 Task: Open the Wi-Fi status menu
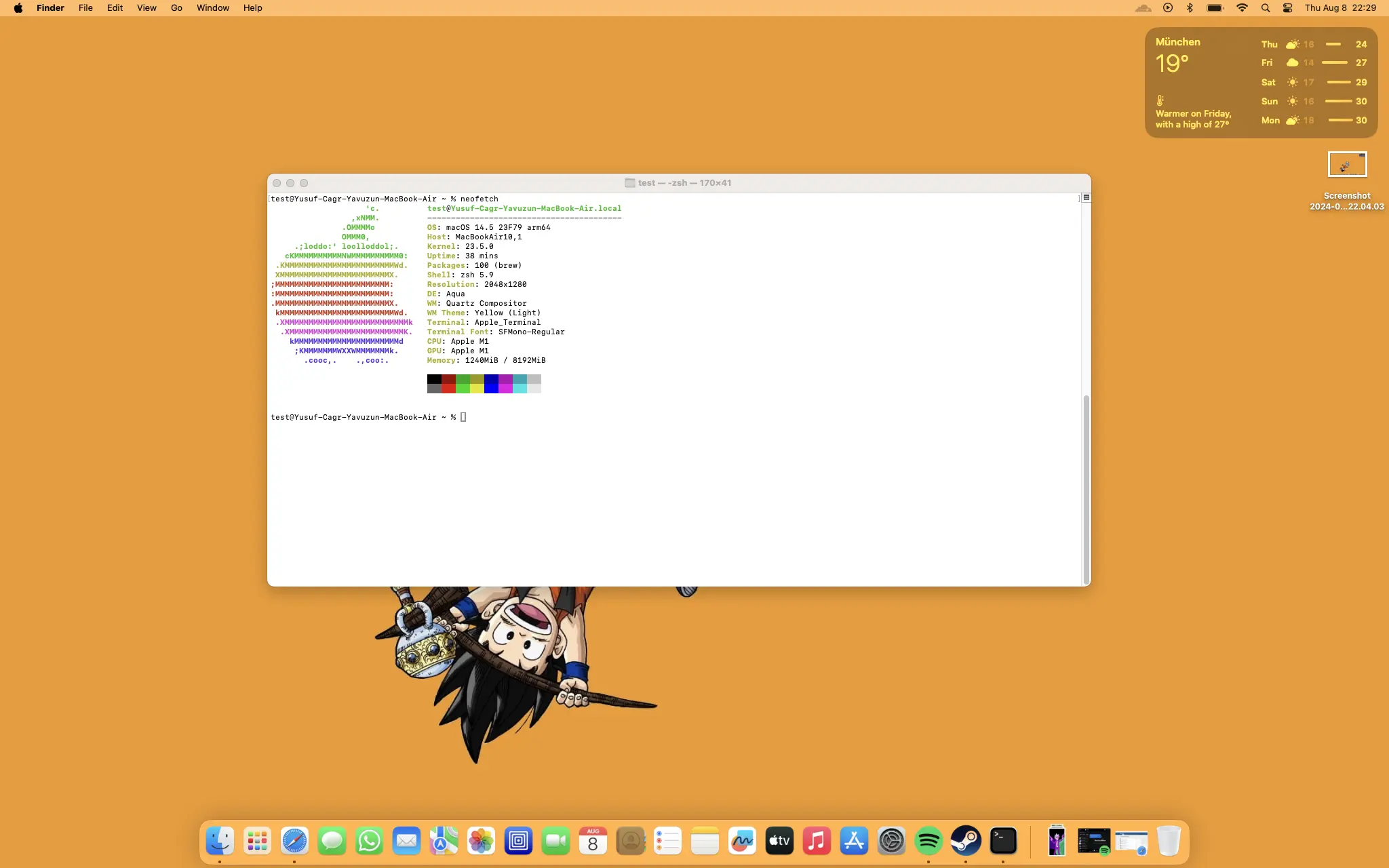coord(1242,8)
